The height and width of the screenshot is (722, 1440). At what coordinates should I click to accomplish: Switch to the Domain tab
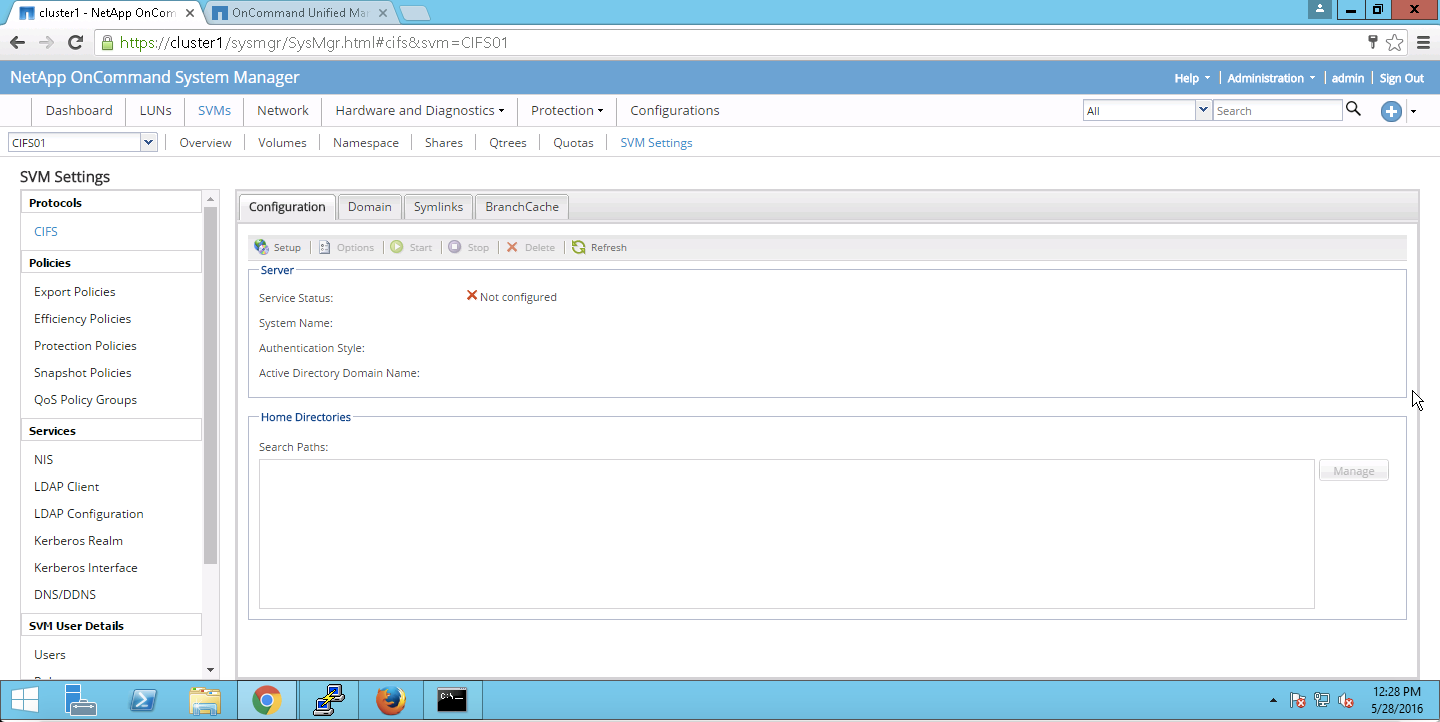tap(369, 207)
